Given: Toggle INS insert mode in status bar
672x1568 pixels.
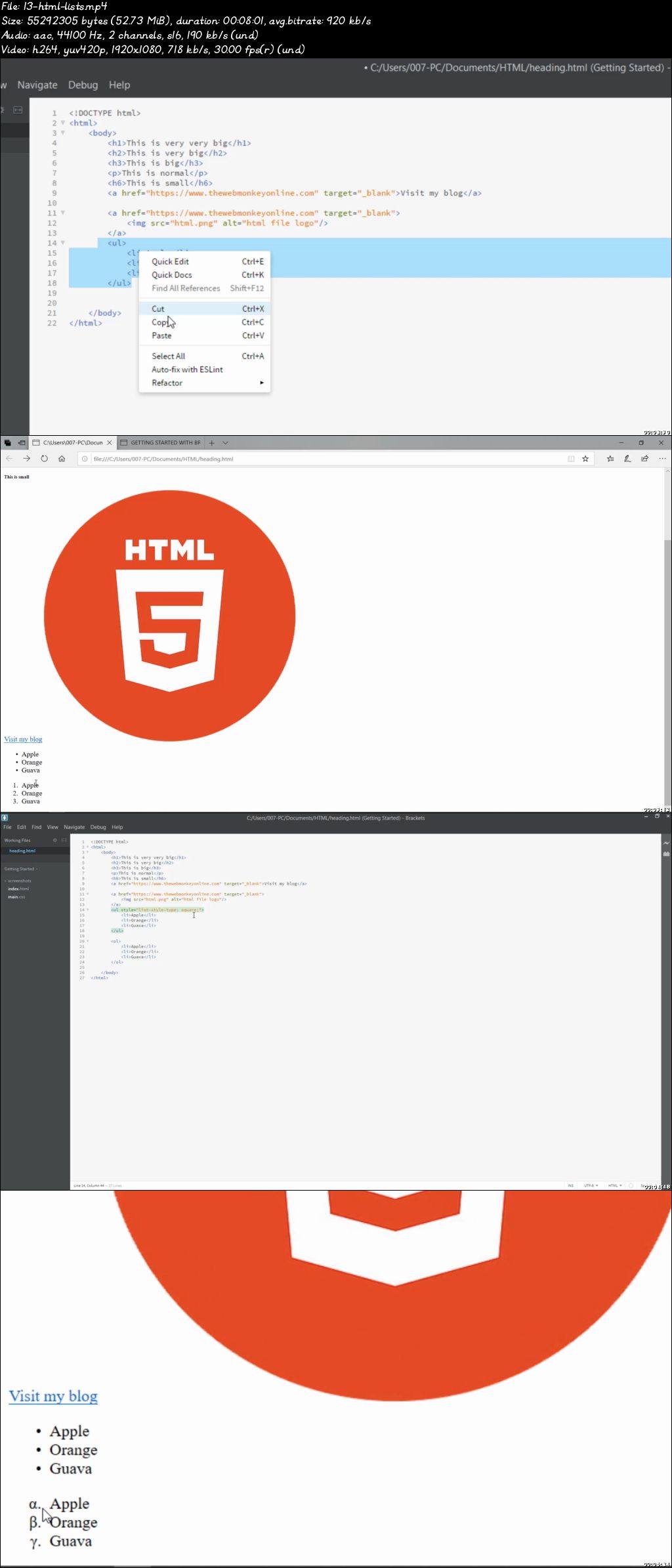Looking at the screenshot, I should click(570, 1185).
